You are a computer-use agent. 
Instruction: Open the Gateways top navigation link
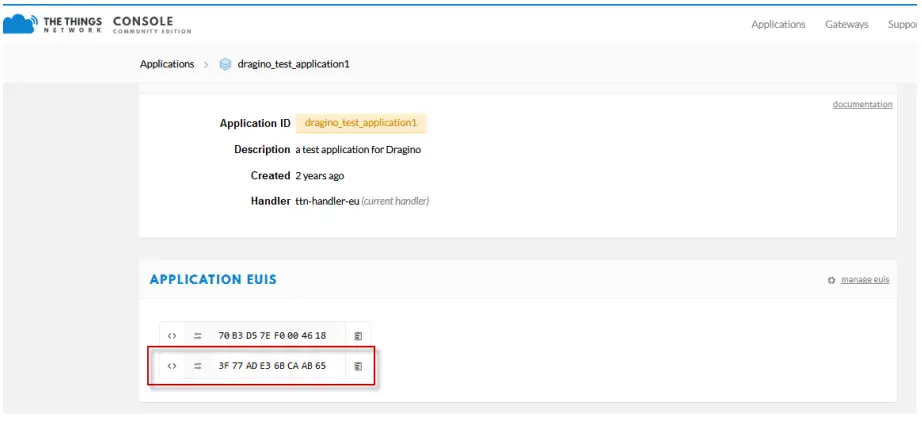click(x=847, y=25)
